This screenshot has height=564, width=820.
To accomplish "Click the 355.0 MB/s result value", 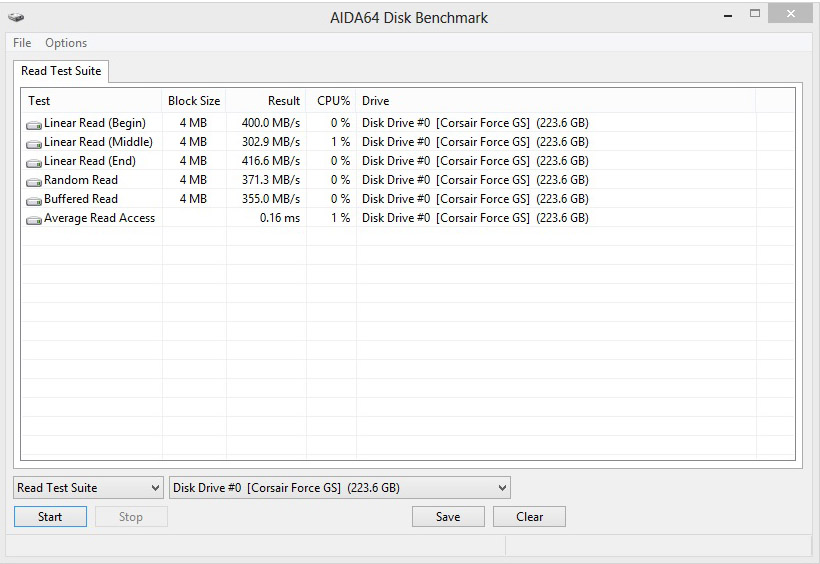I will (271, 199).
